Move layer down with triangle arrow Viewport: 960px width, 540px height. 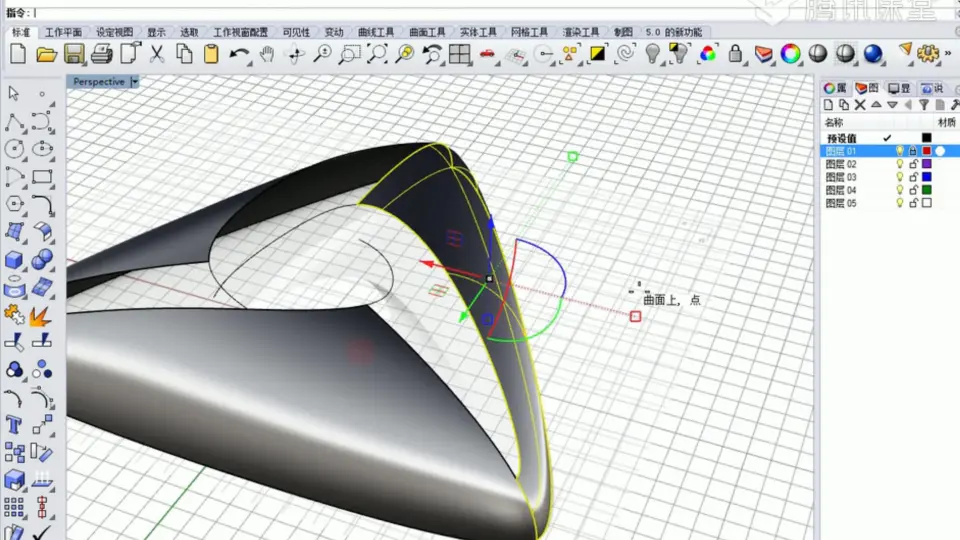tap(892, 105)
